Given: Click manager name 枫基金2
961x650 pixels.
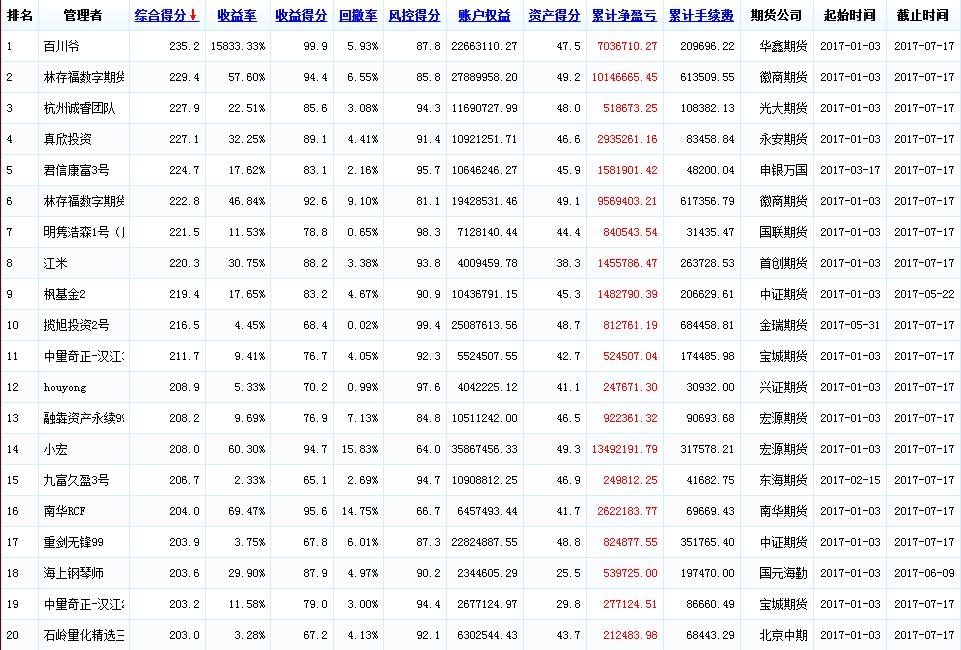Looking at the screenshot, I should point(64,294).
